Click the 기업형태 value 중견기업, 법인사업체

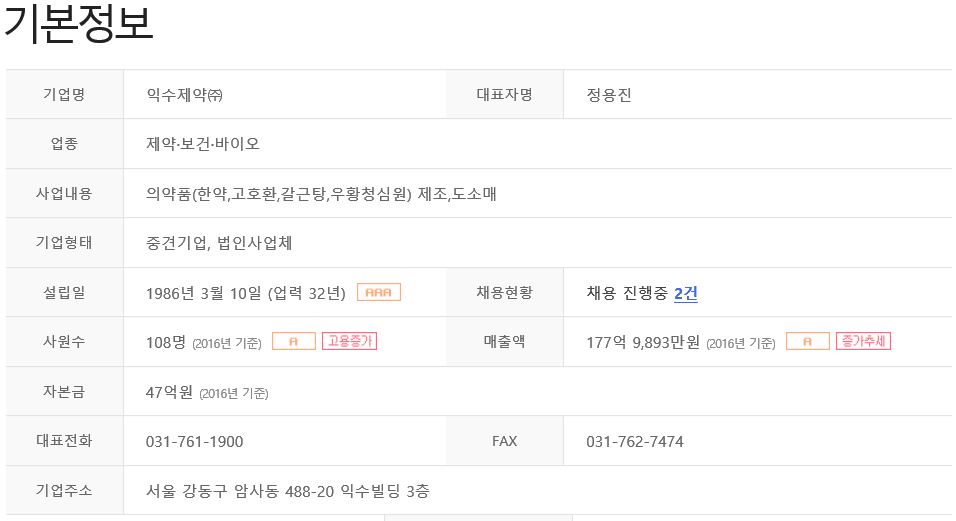tap(219, 243)
